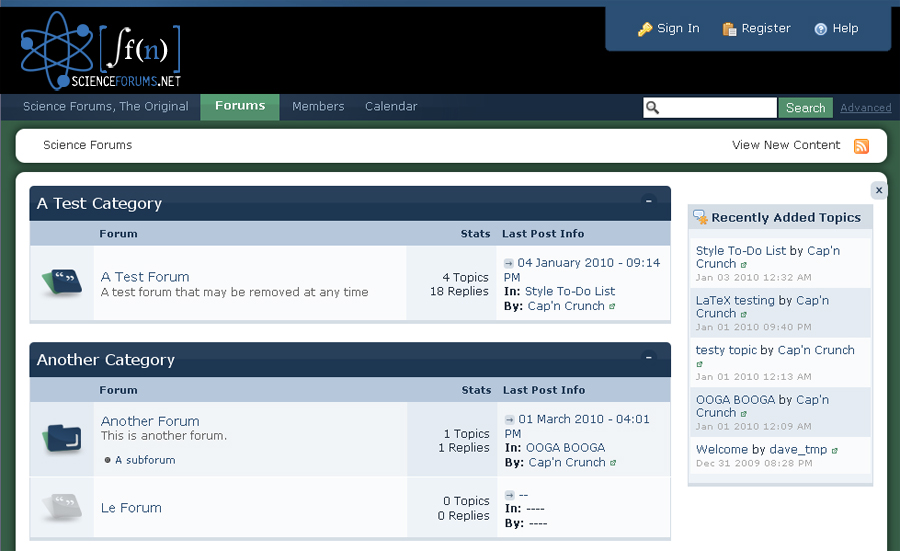Click the Sign In key icon
Viewport: 900px width, 551px height.
point(645,29)
